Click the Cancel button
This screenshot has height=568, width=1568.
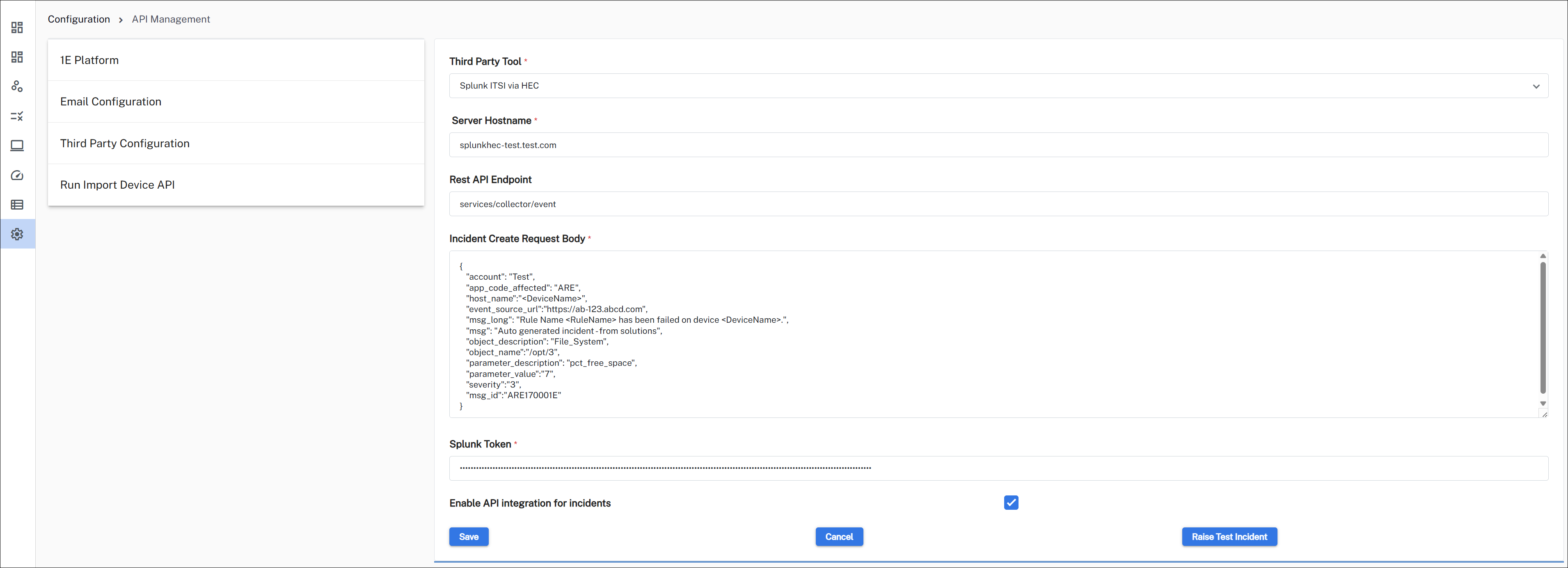pyautogui.click(x=839, y=537)
